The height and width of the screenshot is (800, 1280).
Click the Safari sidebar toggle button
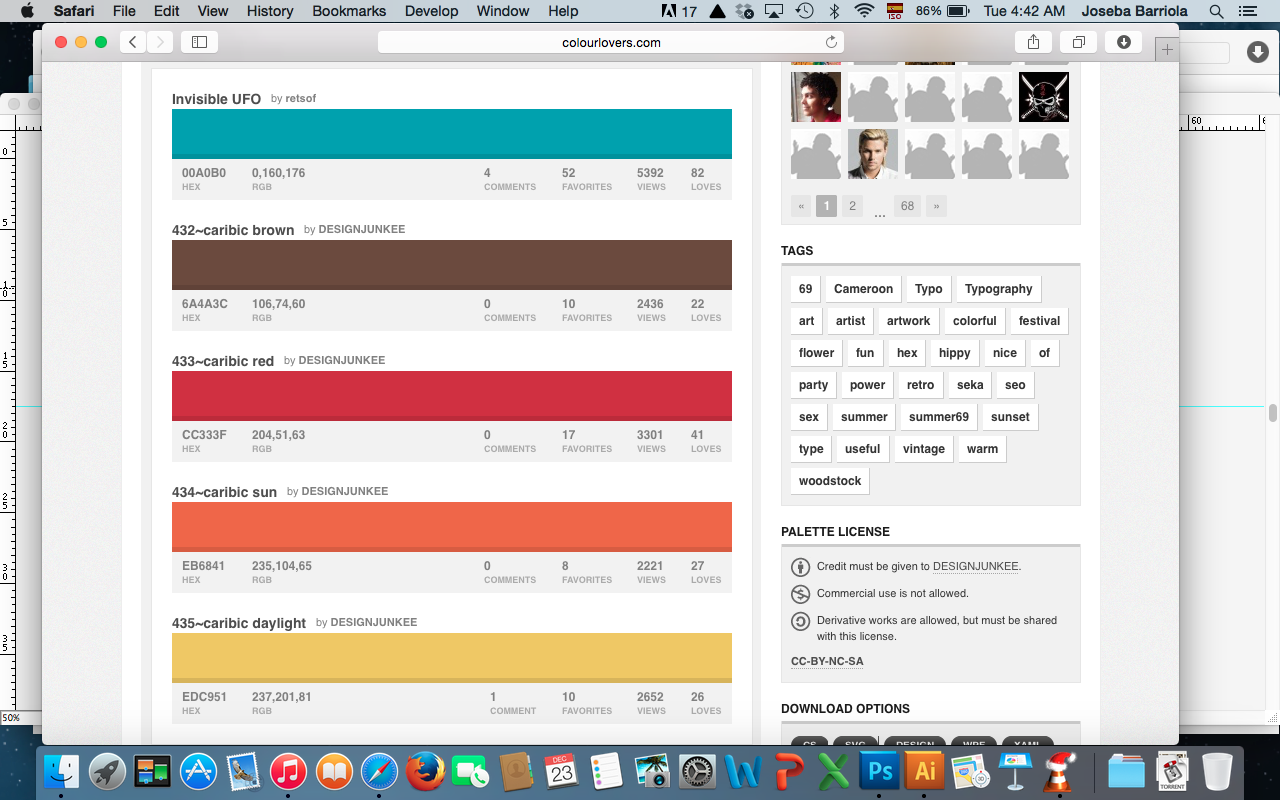(199, 42)
